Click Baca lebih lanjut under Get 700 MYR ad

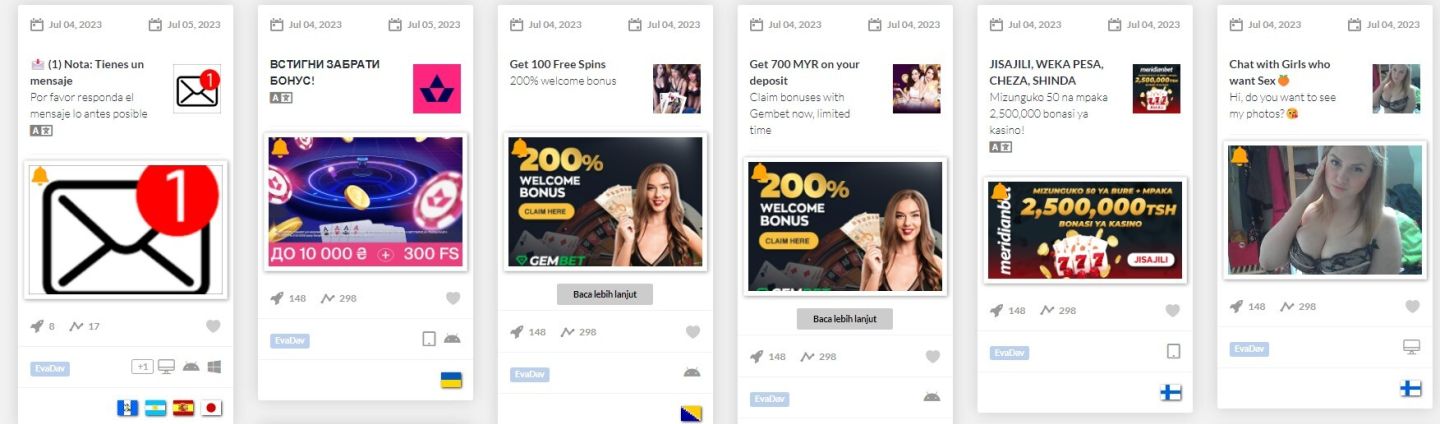tap(845, 319)
